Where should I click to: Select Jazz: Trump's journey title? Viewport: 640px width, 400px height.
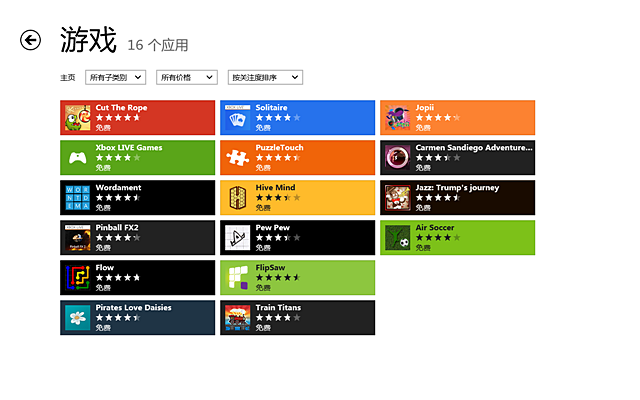coord(457,188)
